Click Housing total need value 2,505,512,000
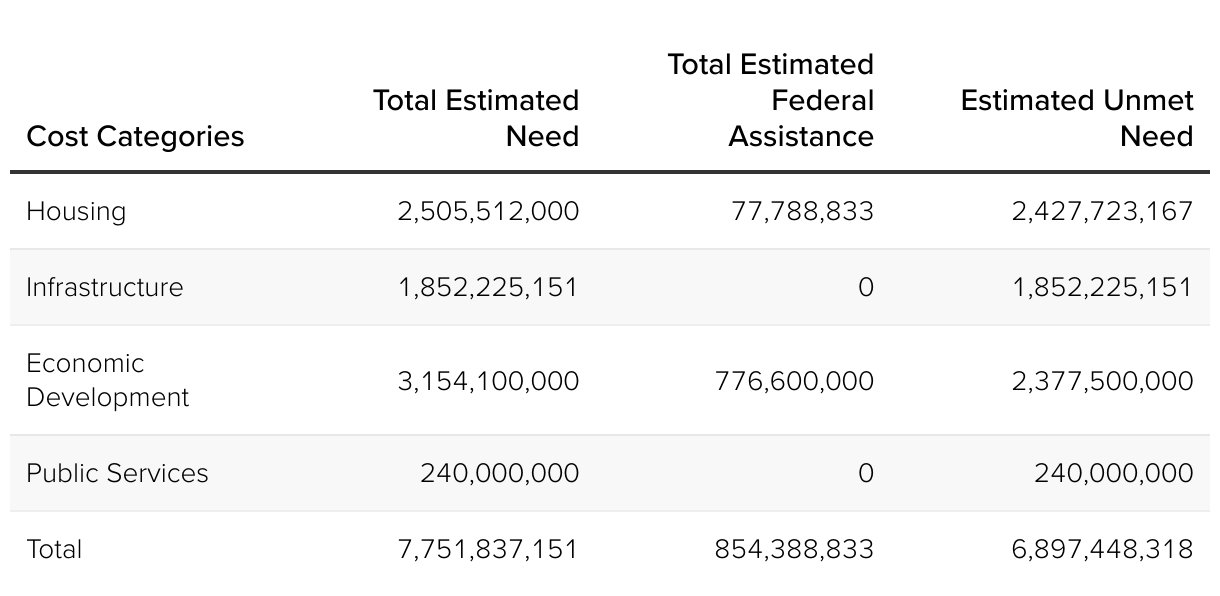Image resolution: width=1220 pixels, height=596 pixels. (x=488, y=211)
